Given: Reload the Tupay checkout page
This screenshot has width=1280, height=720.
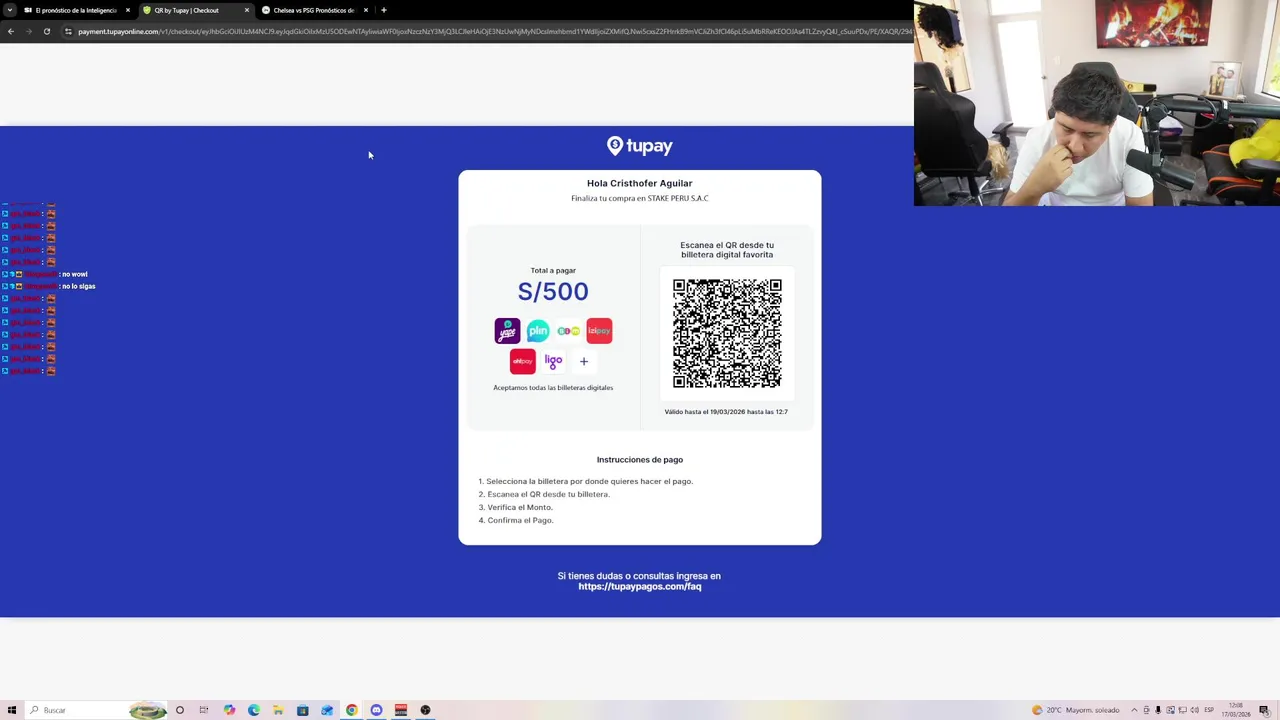Looking at the screenshot, I should coord(47,31).
